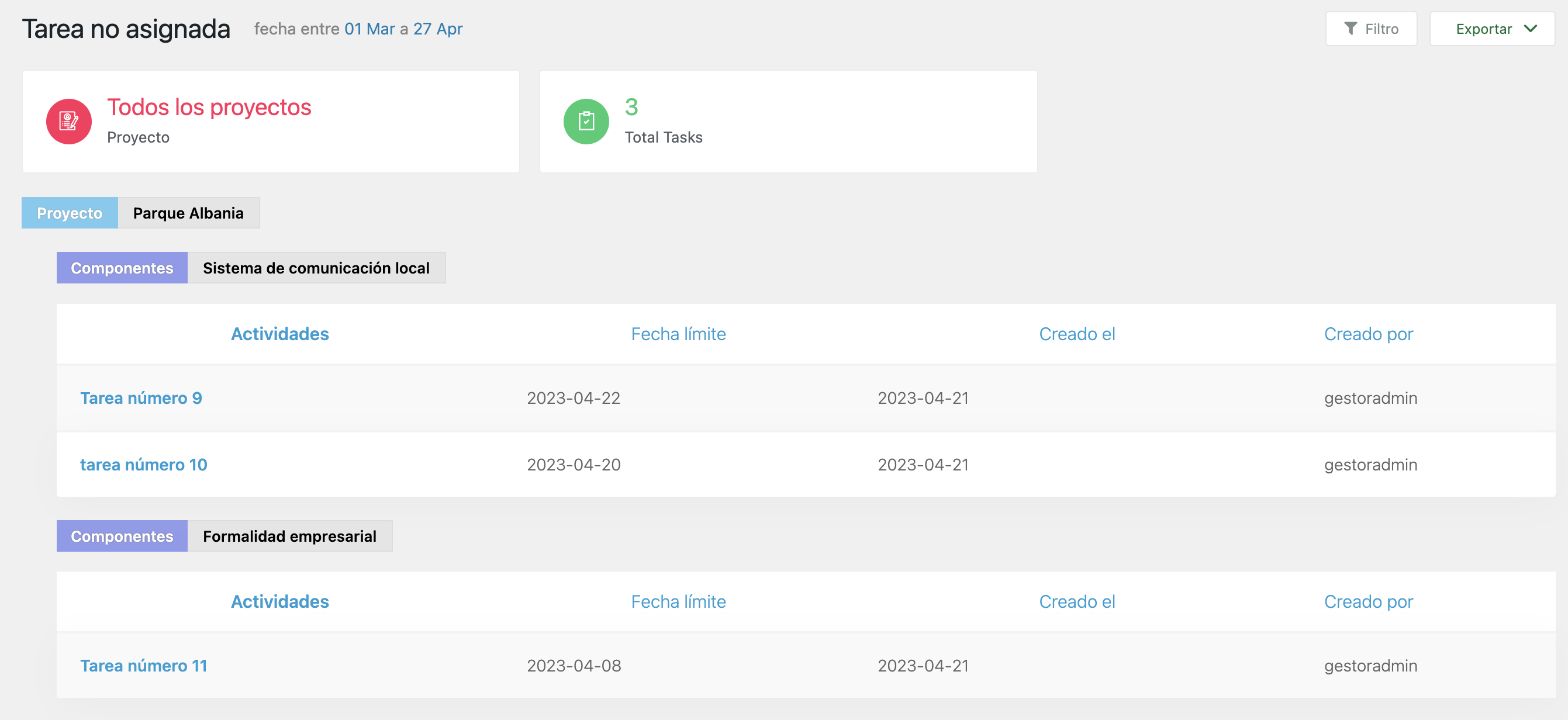The height and width of the screenshot is (720, 1568).
Task: Sort first table by Creado por
Action: coord(1369,334)
